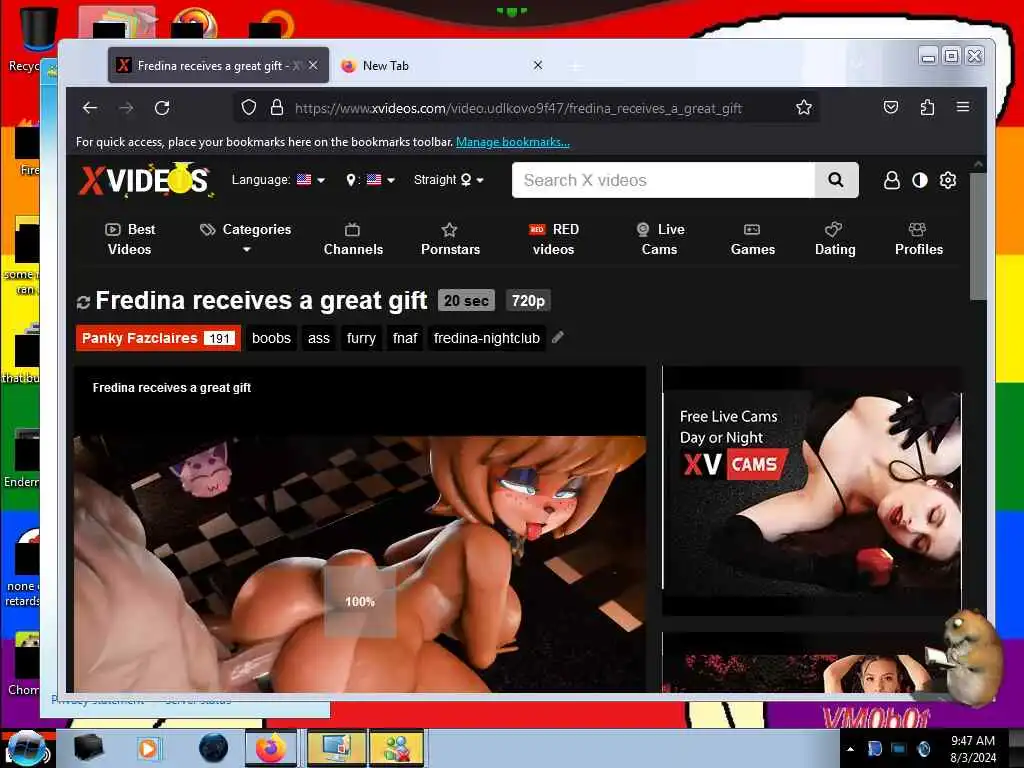
Task: Click the pencil edit-tags icon
Action: [x=558, y=338]
